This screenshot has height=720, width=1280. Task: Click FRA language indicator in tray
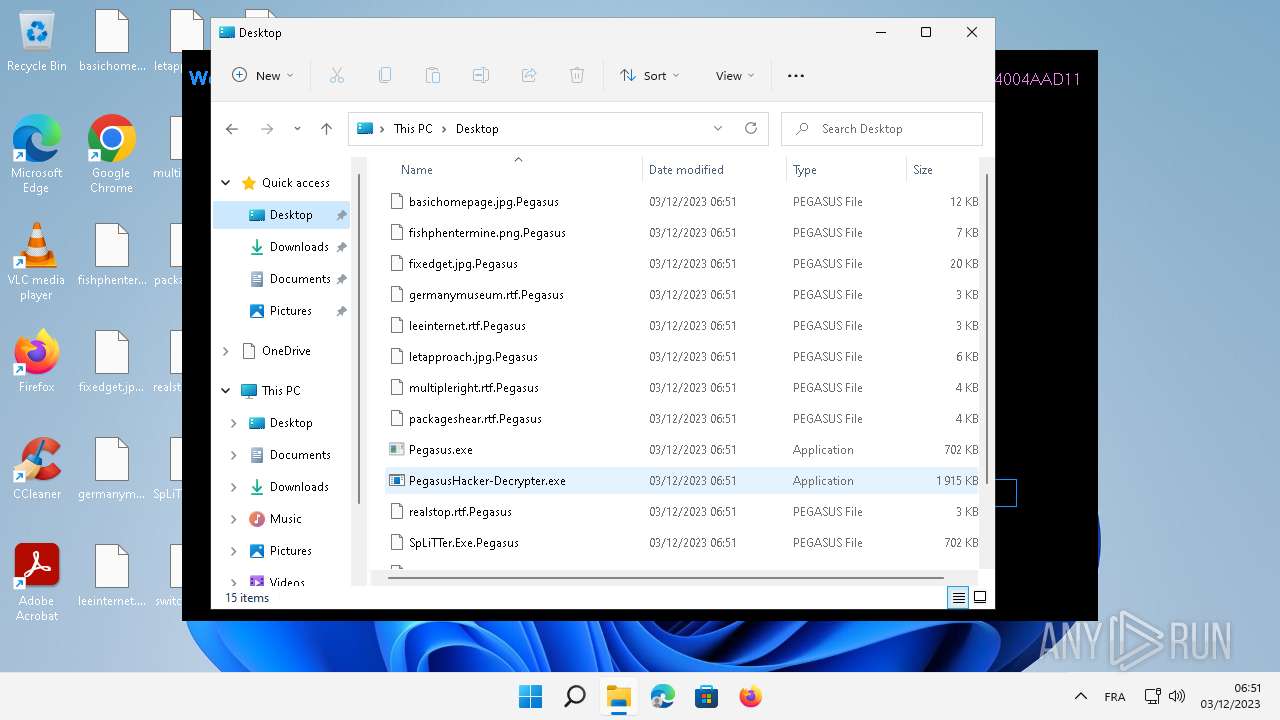point(1114,697)
